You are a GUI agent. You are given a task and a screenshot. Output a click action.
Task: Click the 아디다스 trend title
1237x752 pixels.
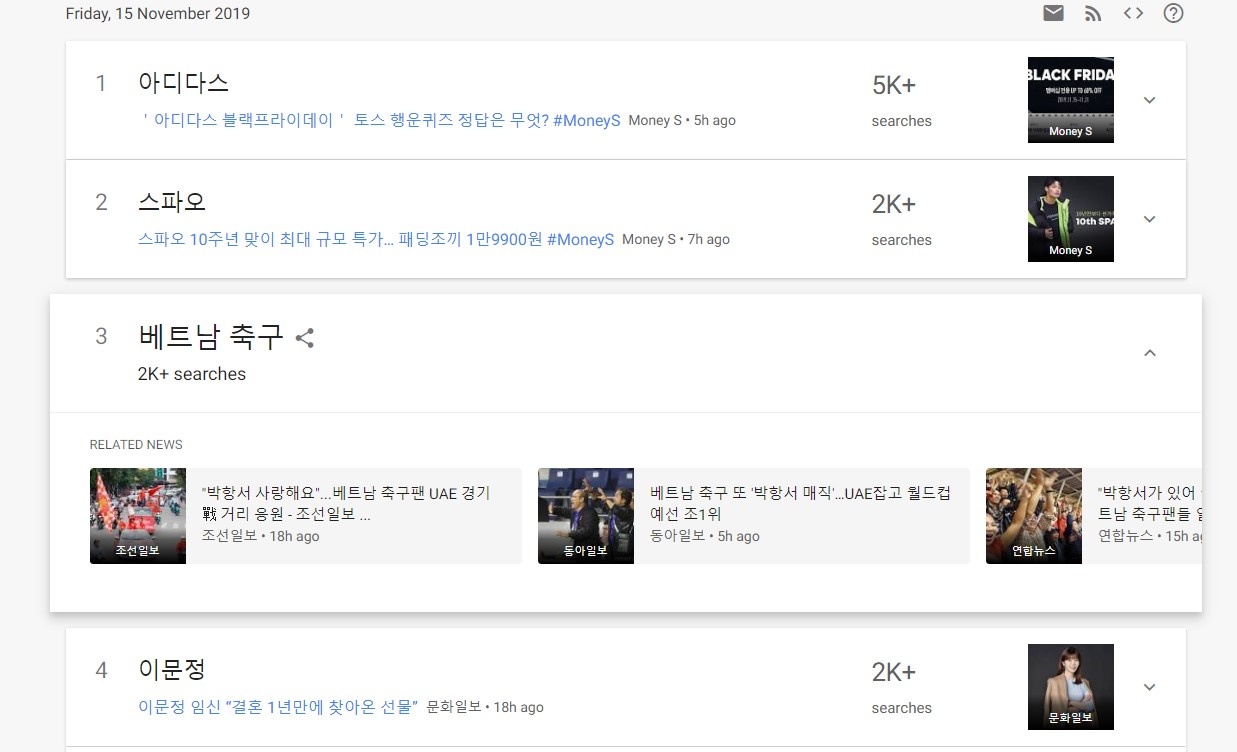point(184,83)
